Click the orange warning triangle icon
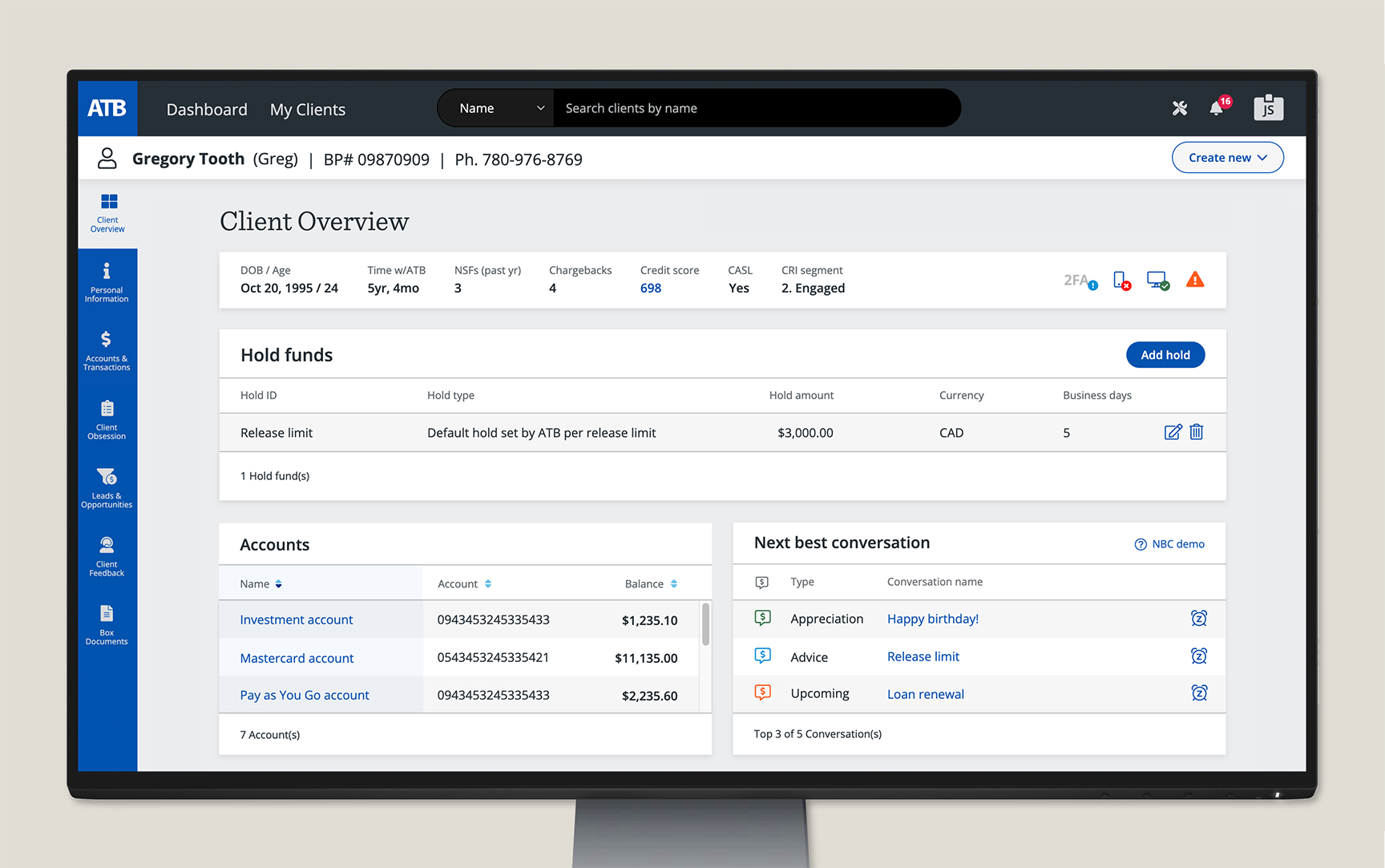Image resolution: width=1385 pixels, height=868 pixels. tap(1194, 280)
